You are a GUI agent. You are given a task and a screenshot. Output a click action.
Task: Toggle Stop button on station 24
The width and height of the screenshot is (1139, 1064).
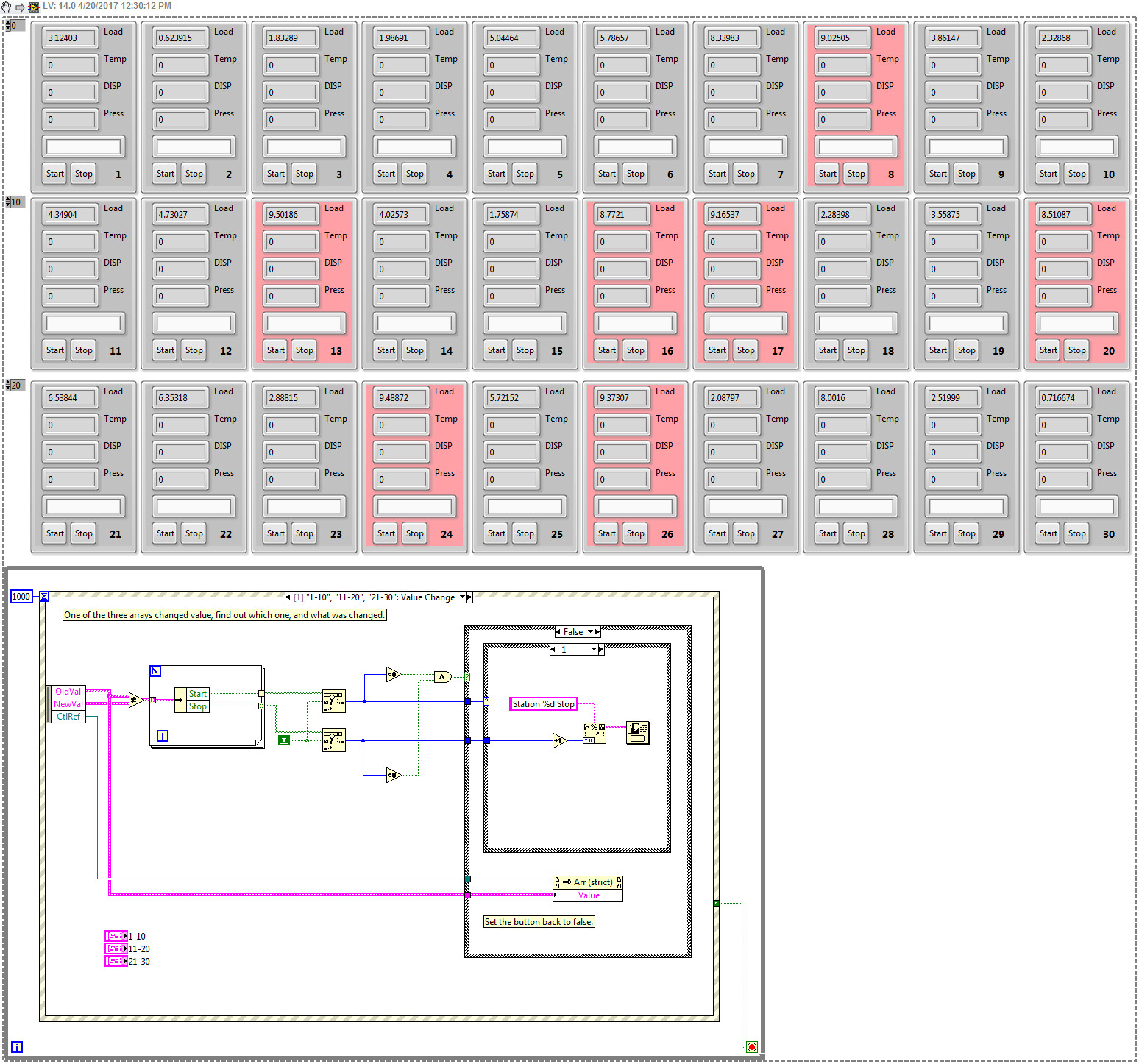[415, 533]
